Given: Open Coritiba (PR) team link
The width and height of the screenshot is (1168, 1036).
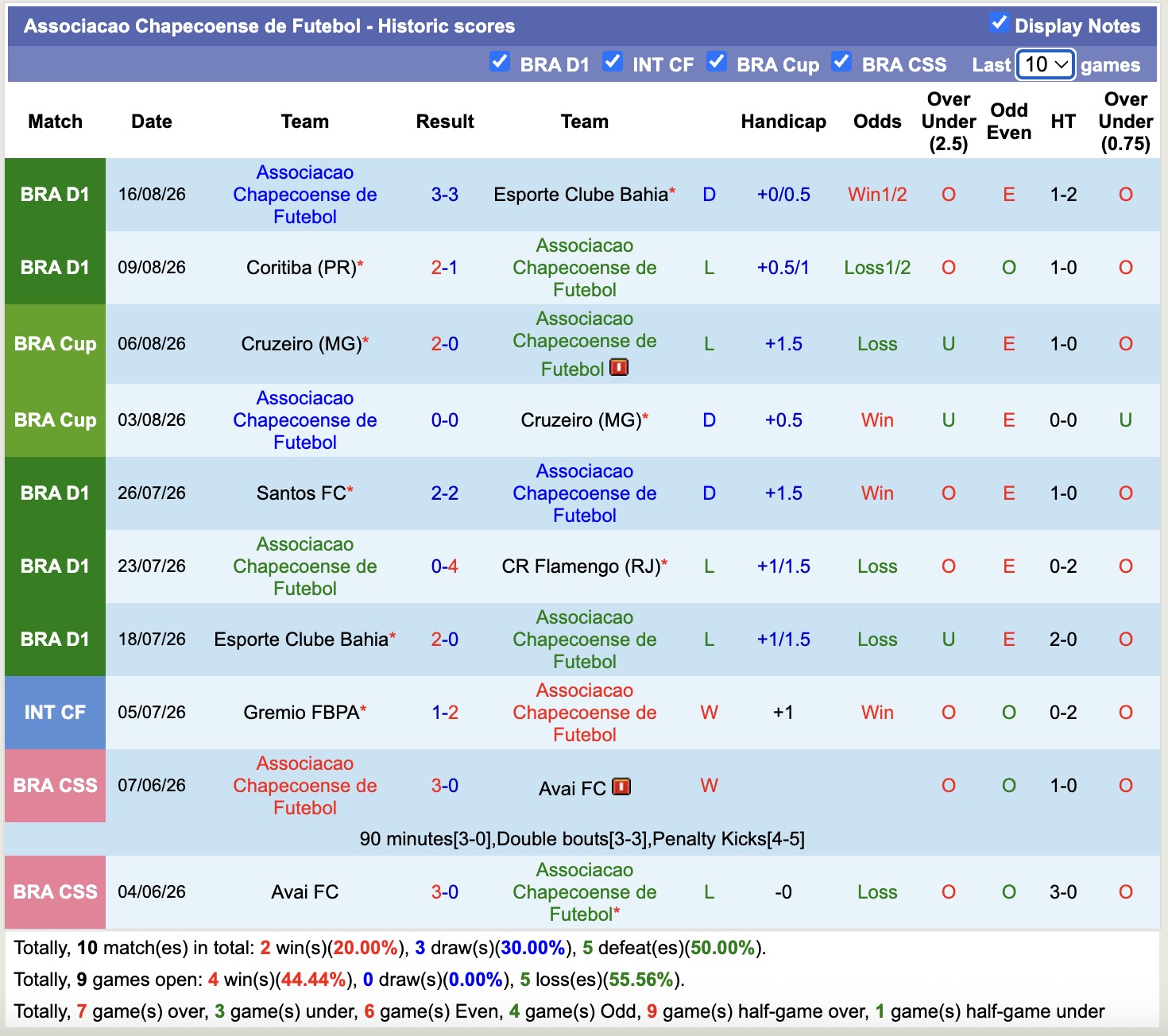Looking at the screenshot, I should click(x=301, y=268).
